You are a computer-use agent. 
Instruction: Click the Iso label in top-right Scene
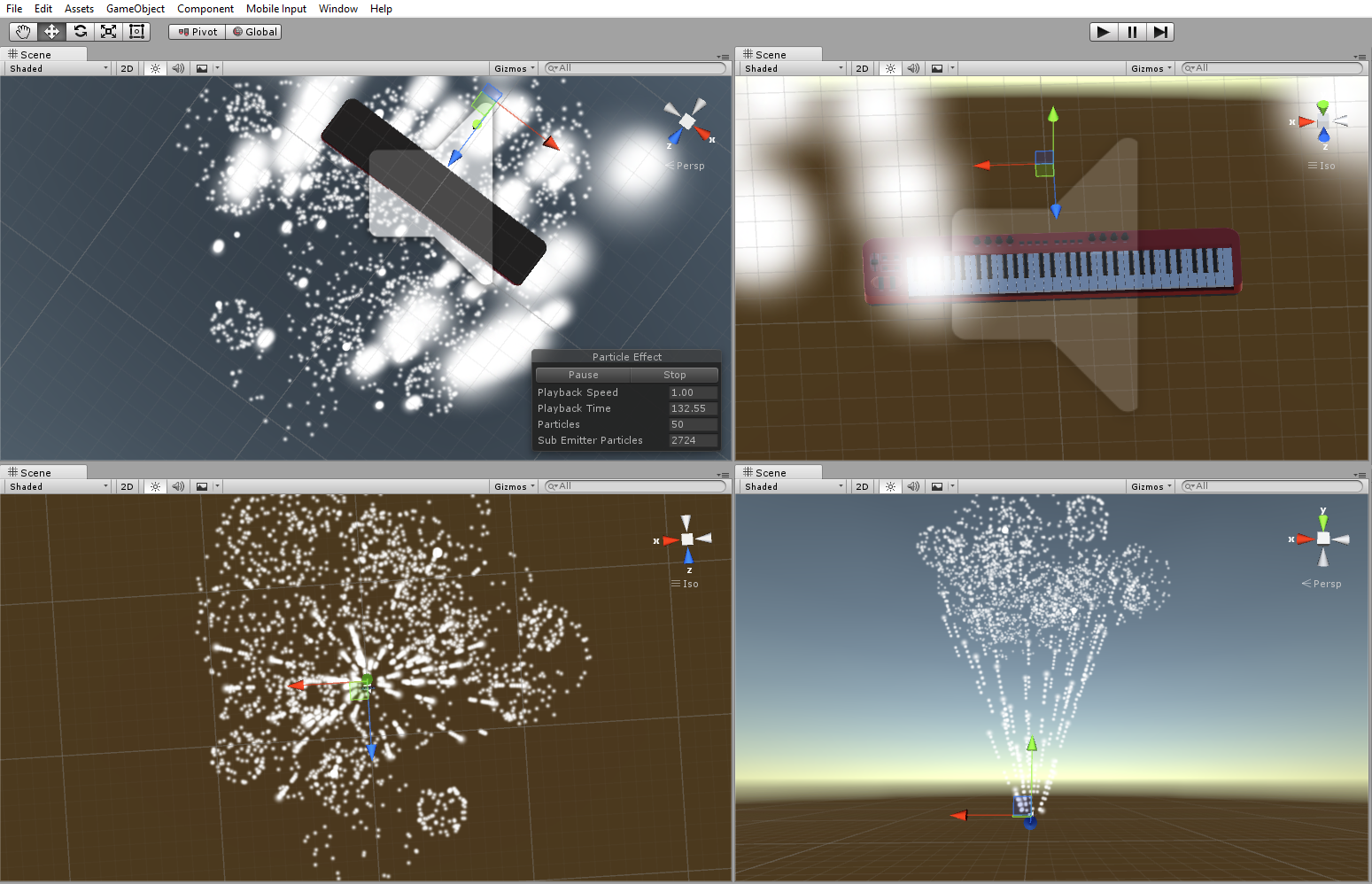[x=1327, y=166]
